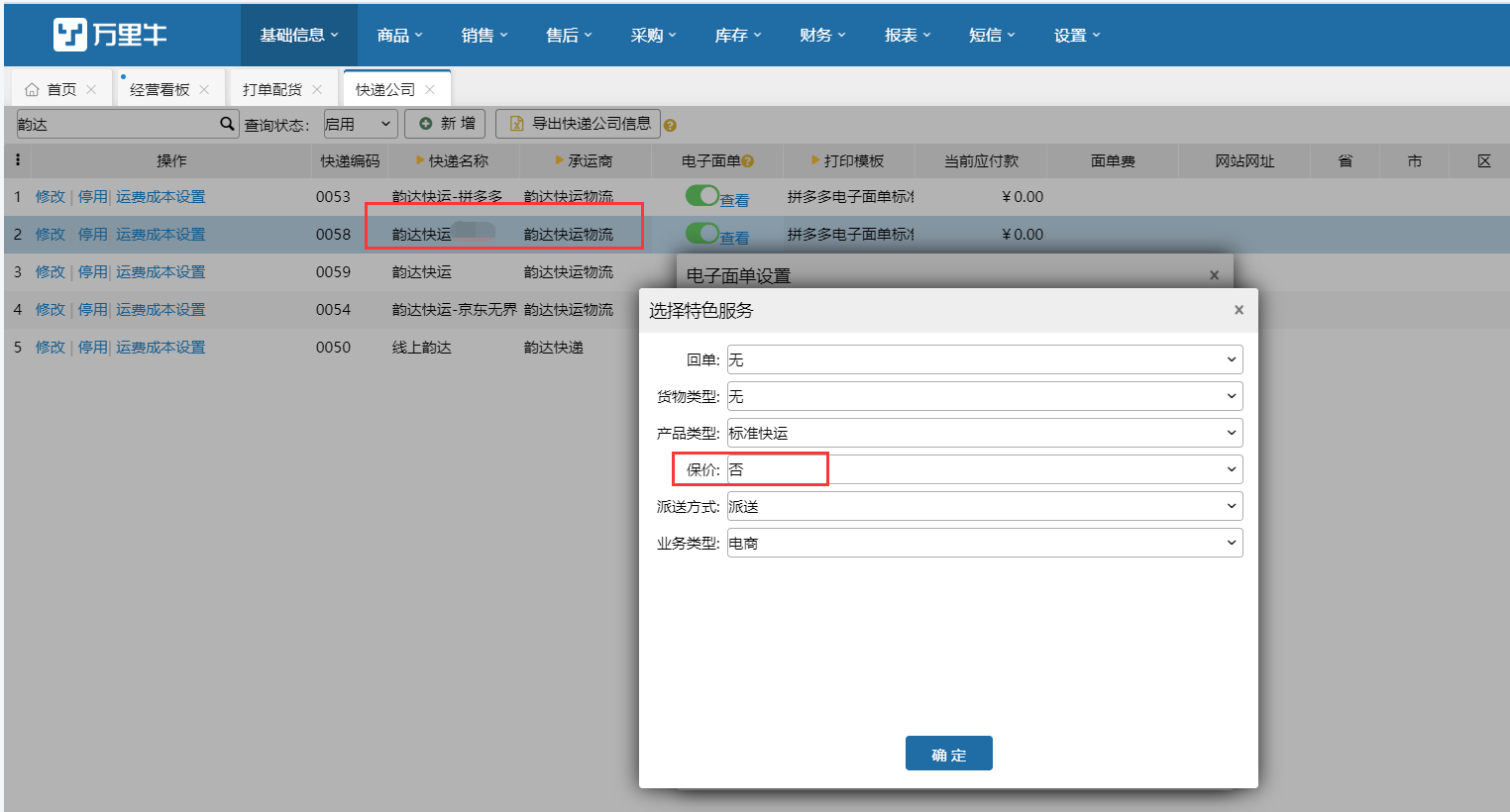Expand the 财务 menu
This screenshot has width=1510, height=812.
click(x=822, y=35)
